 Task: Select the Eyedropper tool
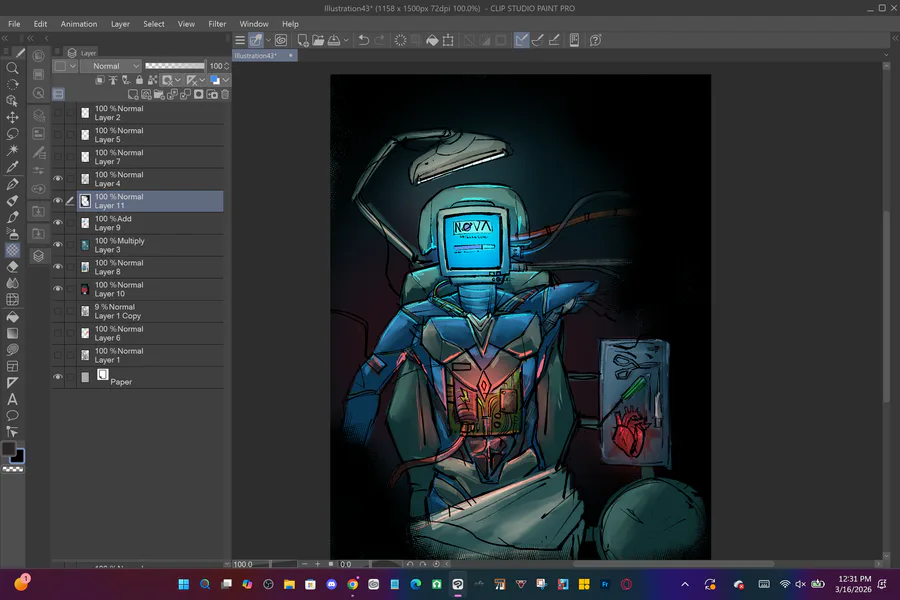click(x=12, y=166)
